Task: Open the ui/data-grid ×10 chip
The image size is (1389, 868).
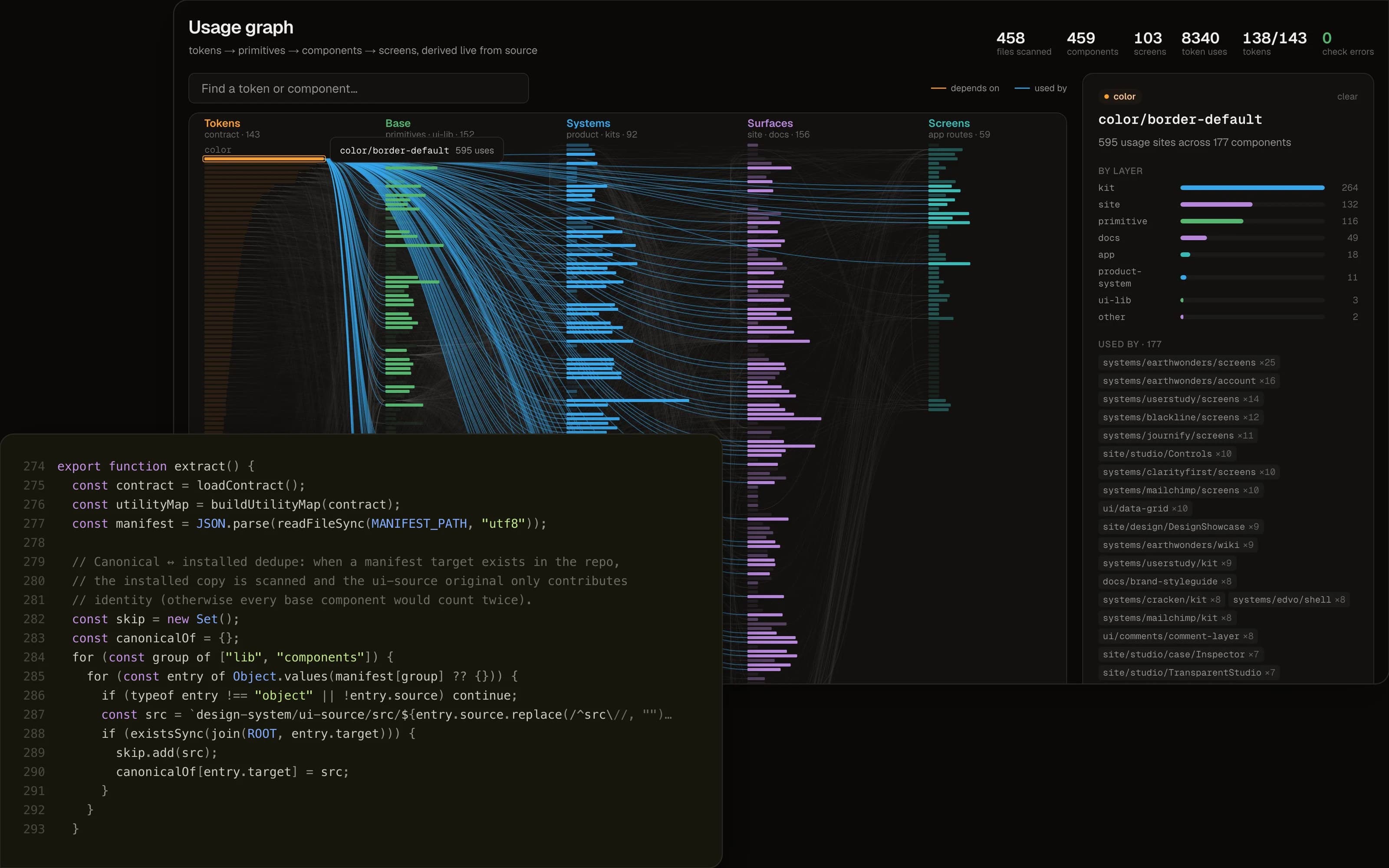Action: coord(1145,509)
